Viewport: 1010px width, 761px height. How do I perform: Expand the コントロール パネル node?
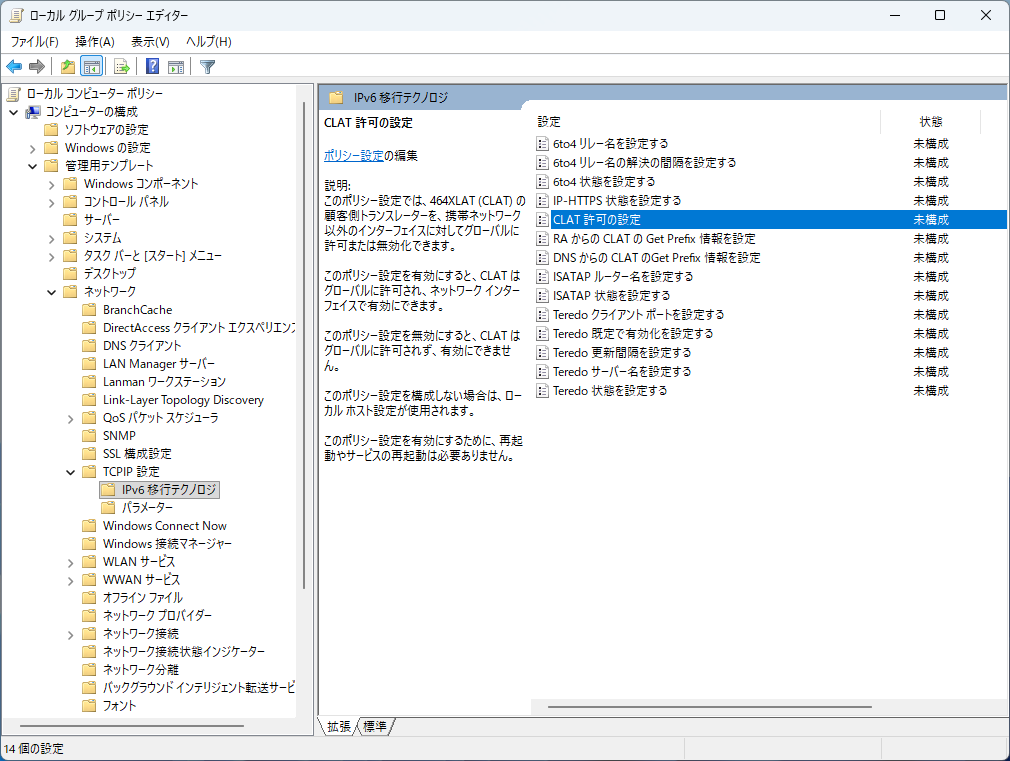(x=52, y=202)
